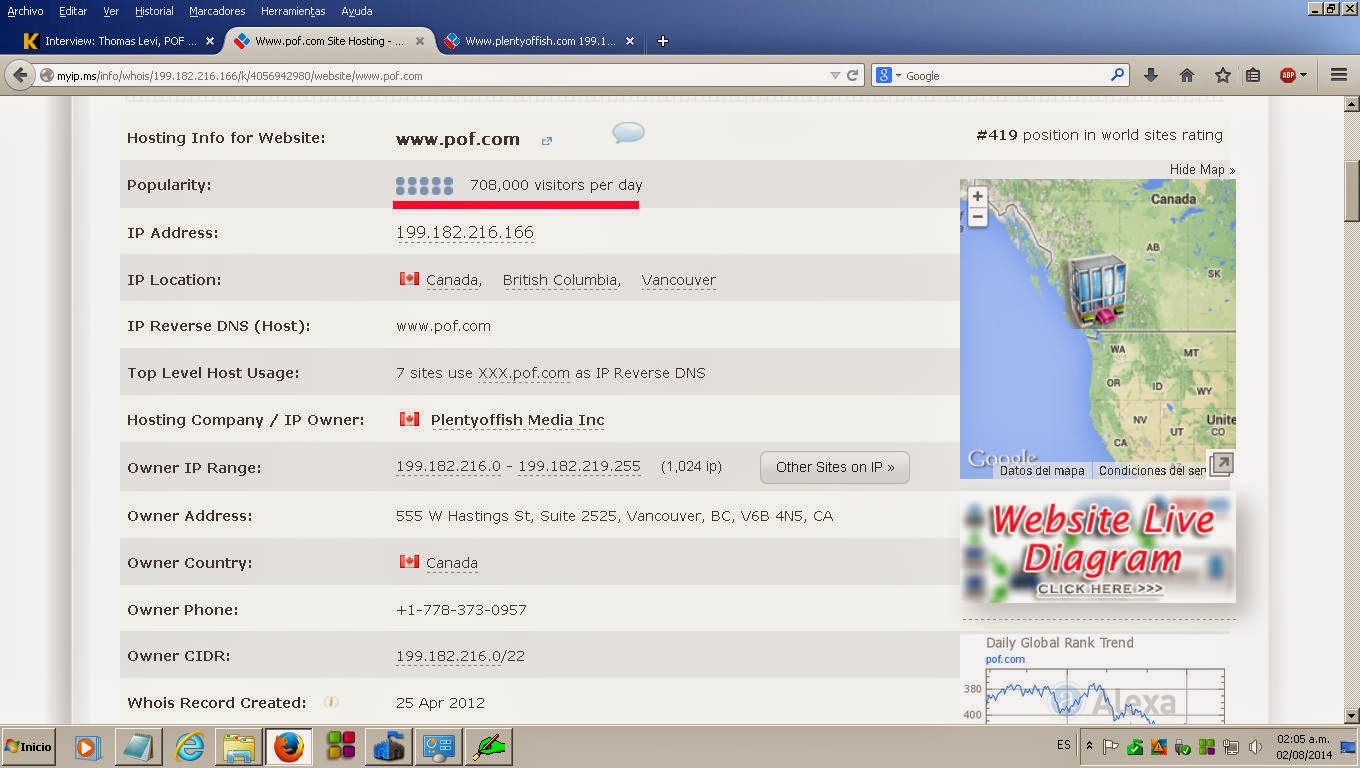Screen dimensions: 1360x768
Task: Open a new tab with plus button
Action: [662, 41]
